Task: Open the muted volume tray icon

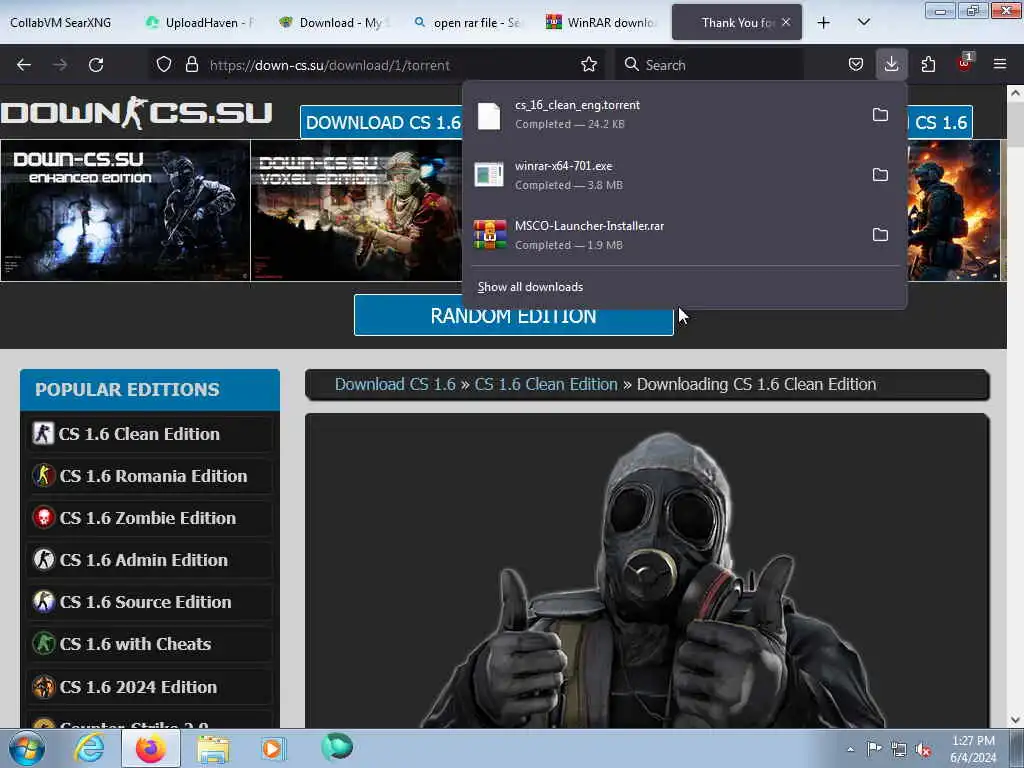Action: tap(923, 749)
